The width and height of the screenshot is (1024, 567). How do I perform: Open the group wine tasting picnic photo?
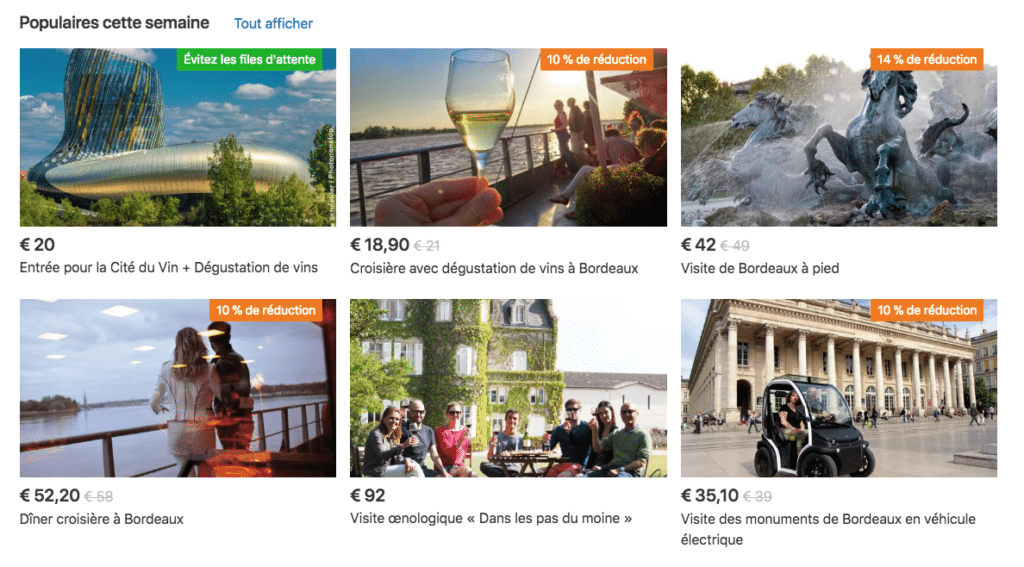click(508, 388)
